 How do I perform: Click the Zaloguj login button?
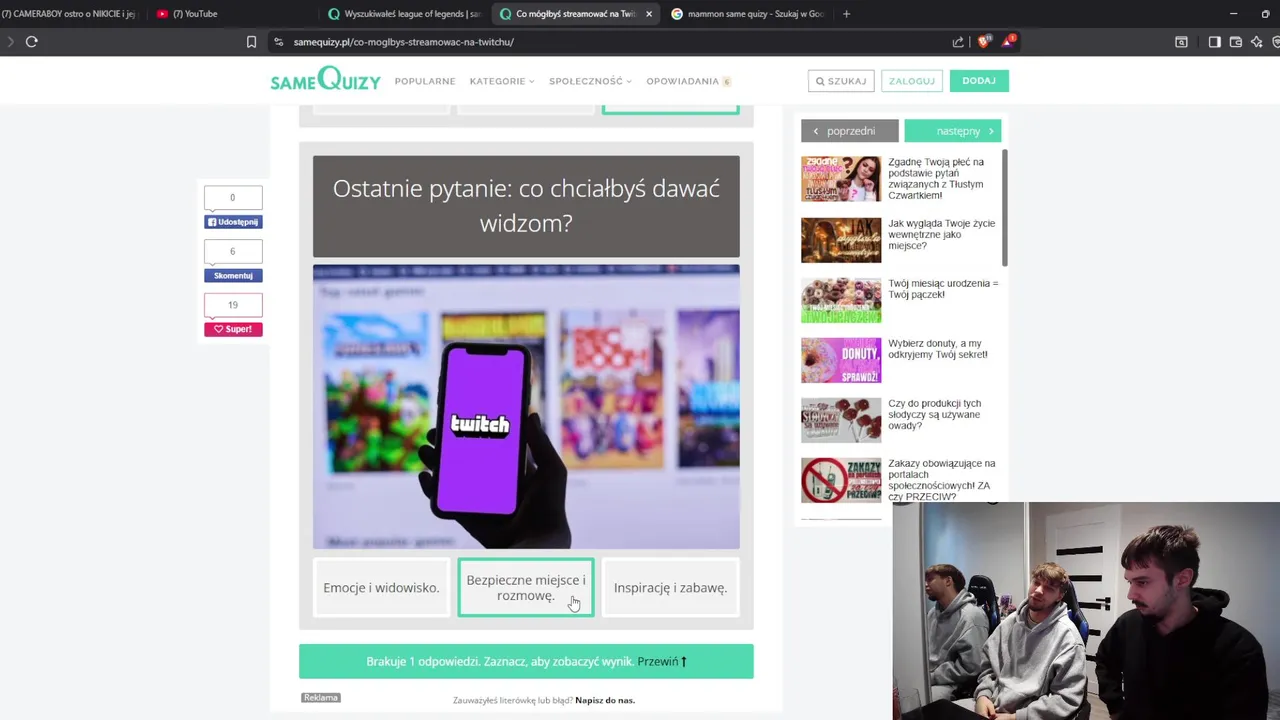click(912, 81)
